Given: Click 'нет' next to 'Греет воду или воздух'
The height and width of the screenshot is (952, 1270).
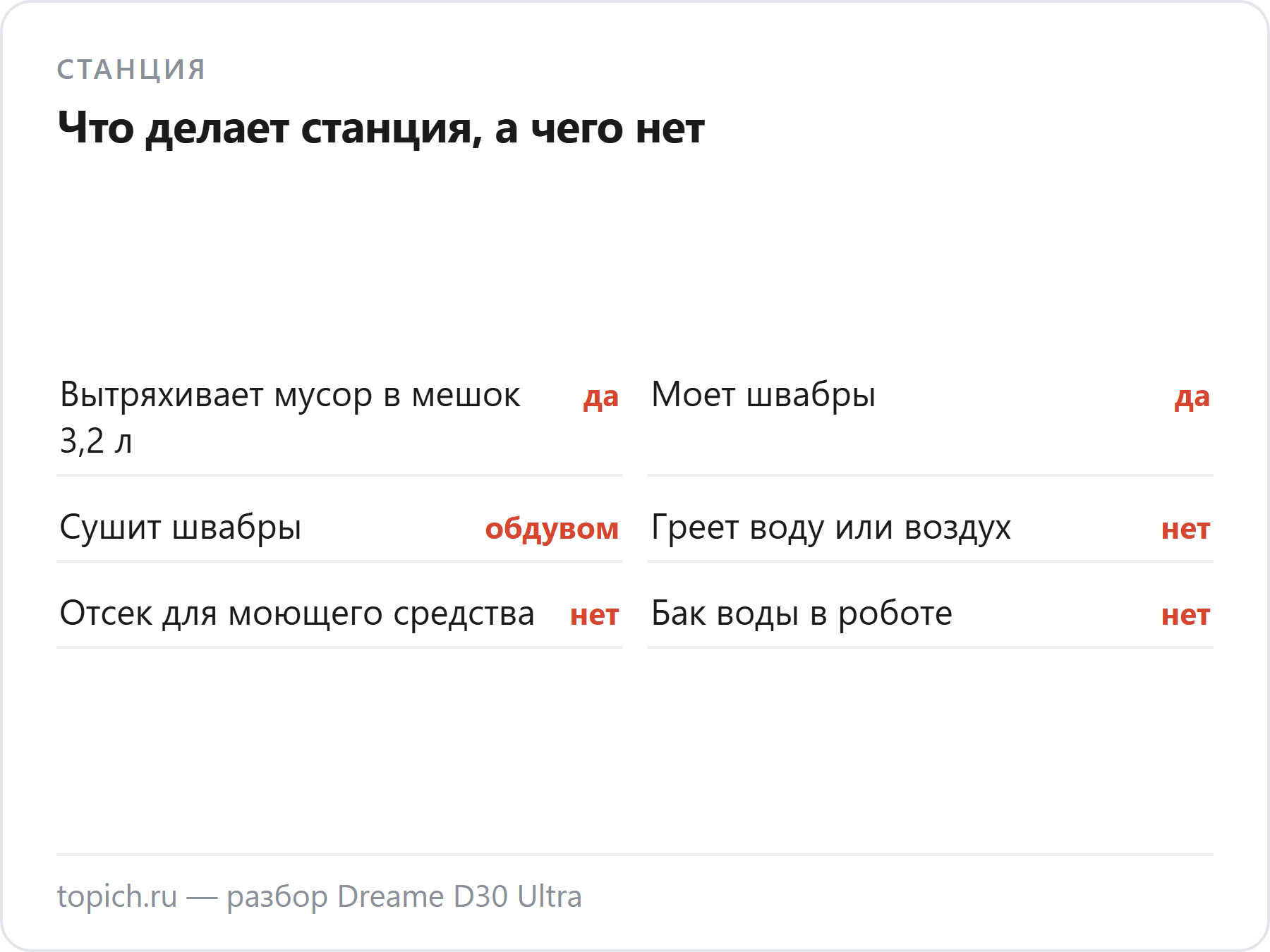Looking at the screenshot, I should tap(1185, 530).
